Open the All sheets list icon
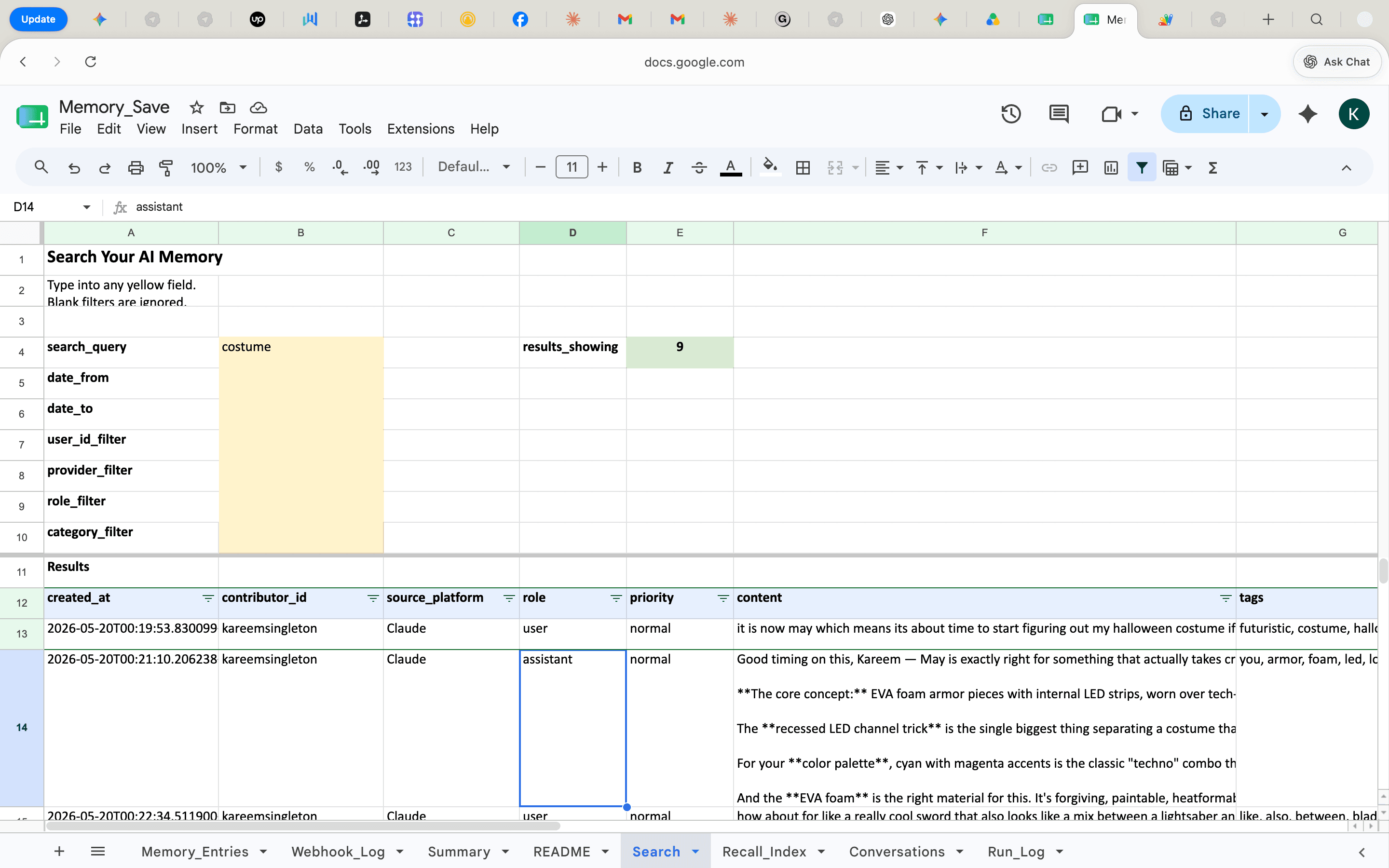 coord(97,851)
